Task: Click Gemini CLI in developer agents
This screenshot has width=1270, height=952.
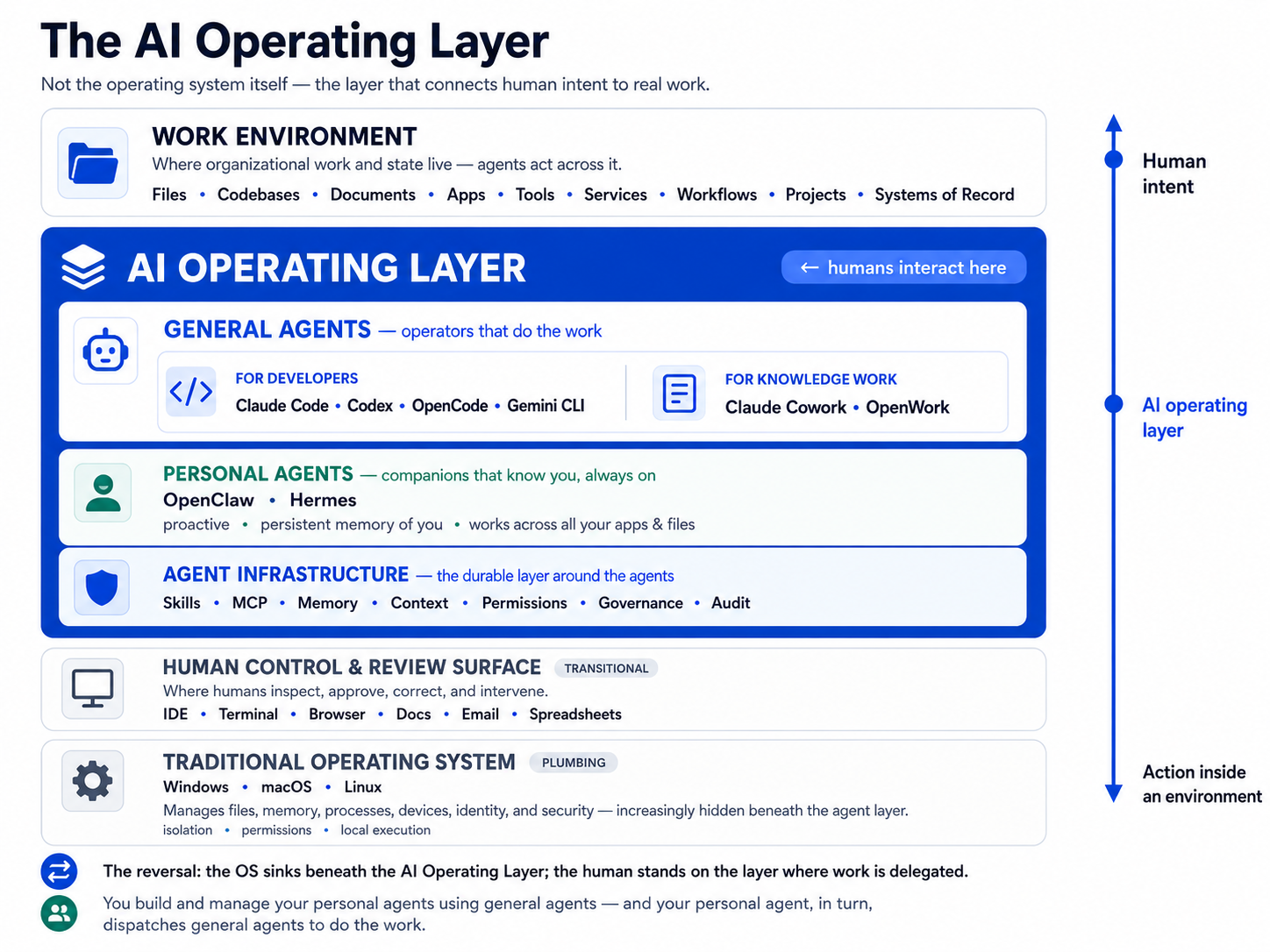Action: point(546,406)
